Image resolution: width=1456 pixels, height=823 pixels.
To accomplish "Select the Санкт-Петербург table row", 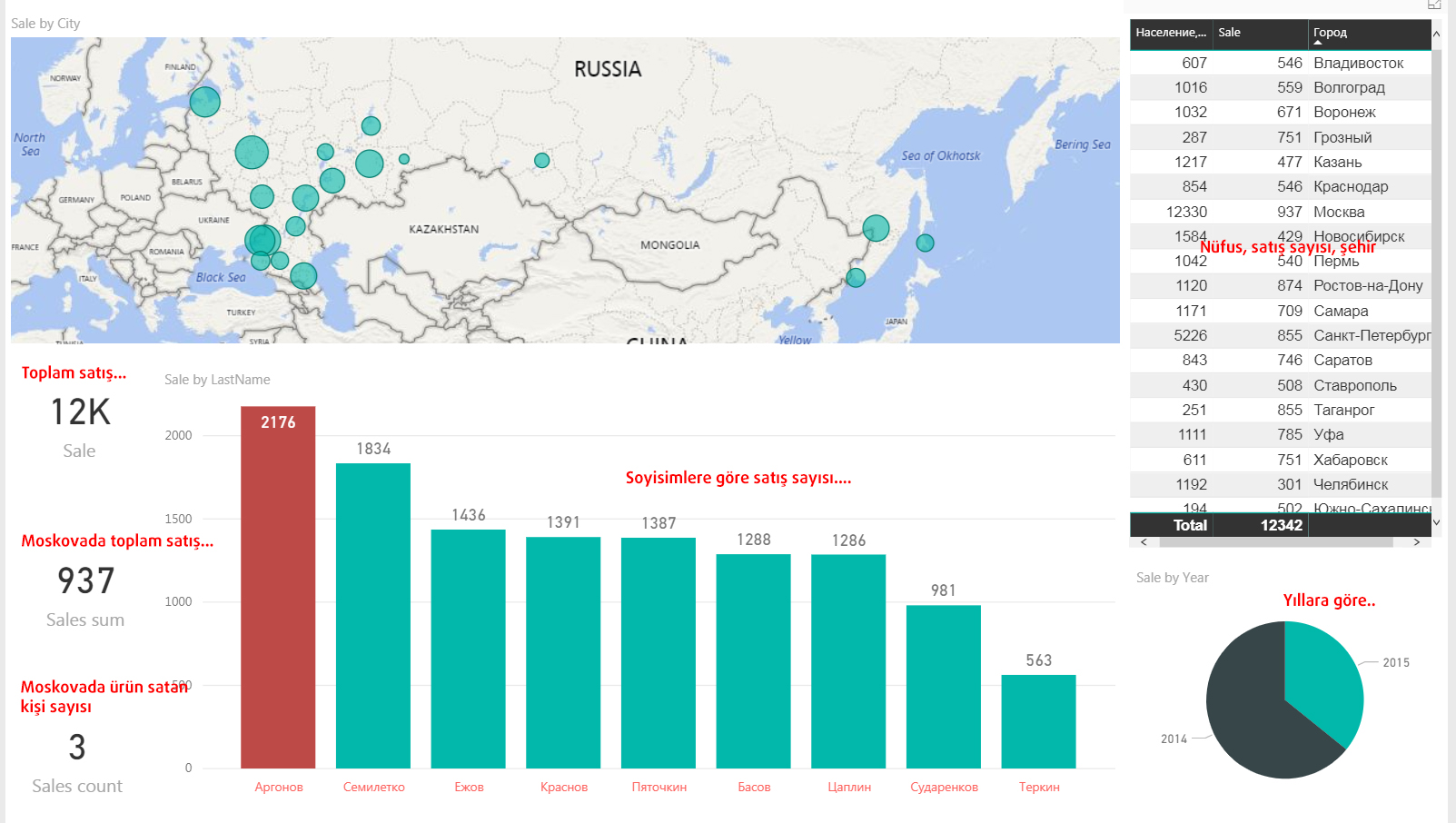I will (x=1281, y=335).
